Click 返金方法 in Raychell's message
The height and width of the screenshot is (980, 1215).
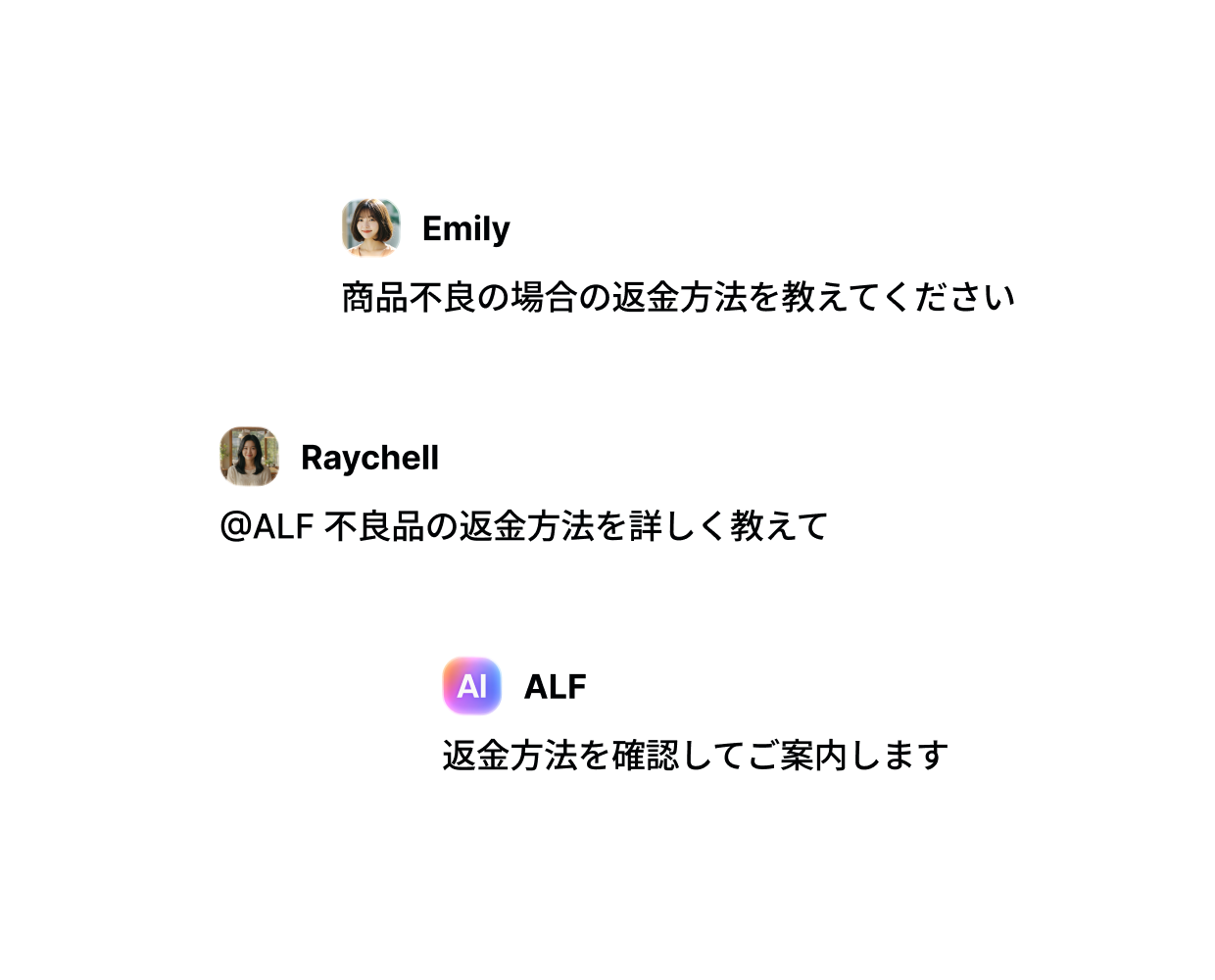point(527,526)
